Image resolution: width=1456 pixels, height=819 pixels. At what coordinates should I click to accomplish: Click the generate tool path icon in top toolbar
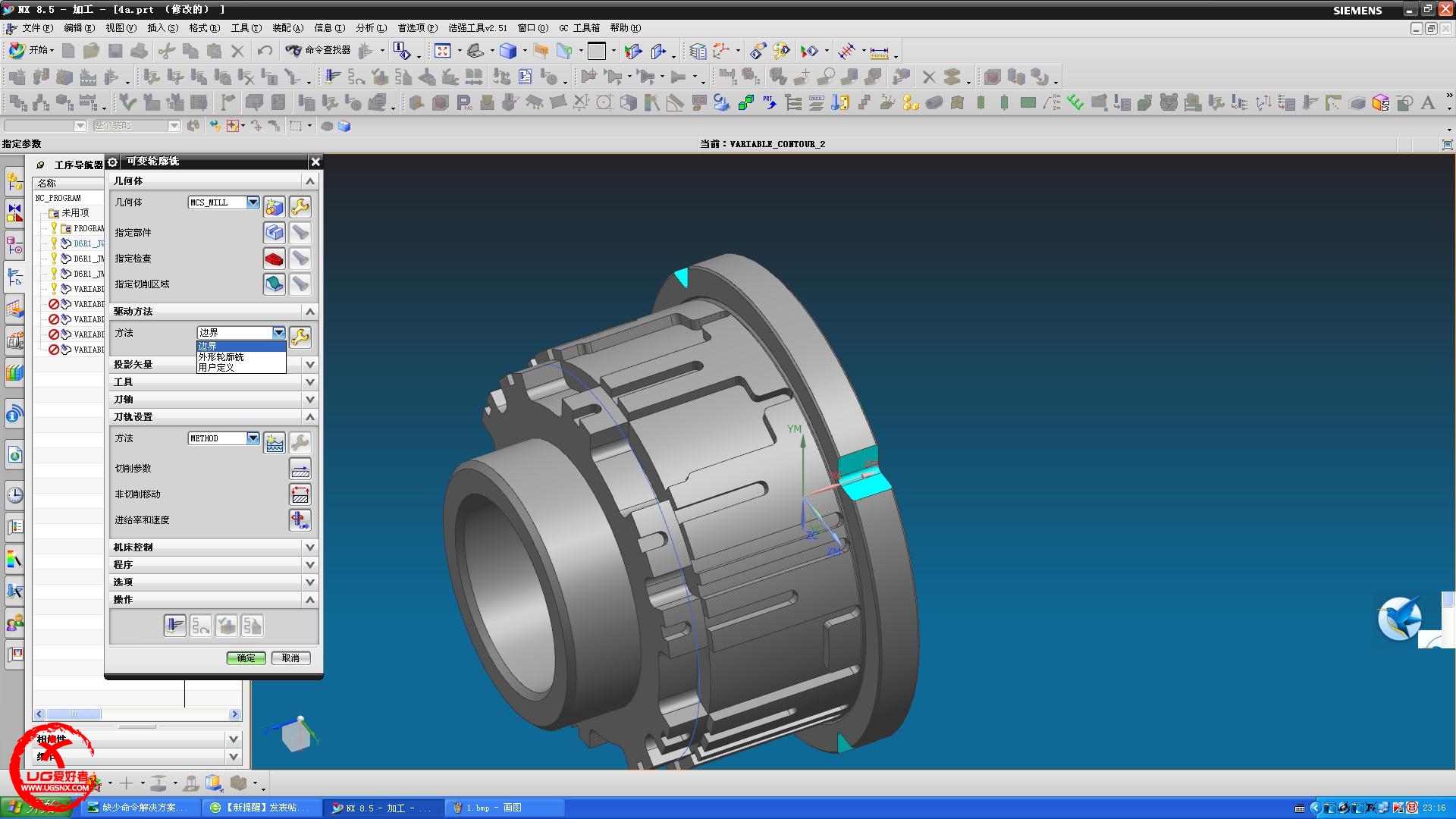333,76
